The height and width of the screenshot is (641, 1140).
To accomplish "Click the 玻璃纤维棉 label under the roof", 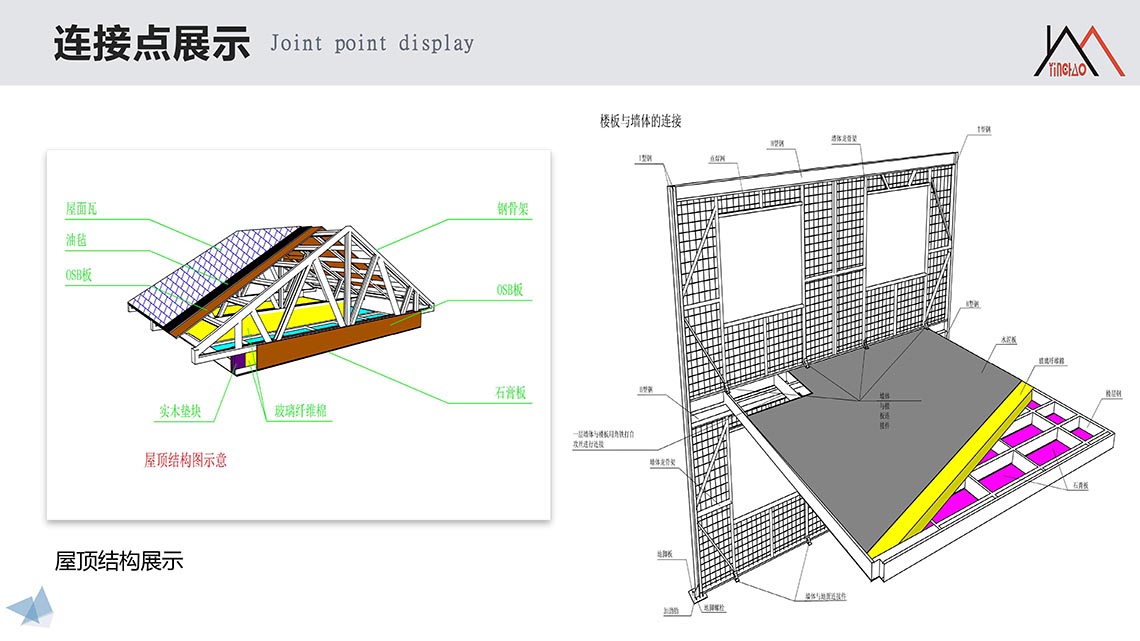I will coord(301,410).
